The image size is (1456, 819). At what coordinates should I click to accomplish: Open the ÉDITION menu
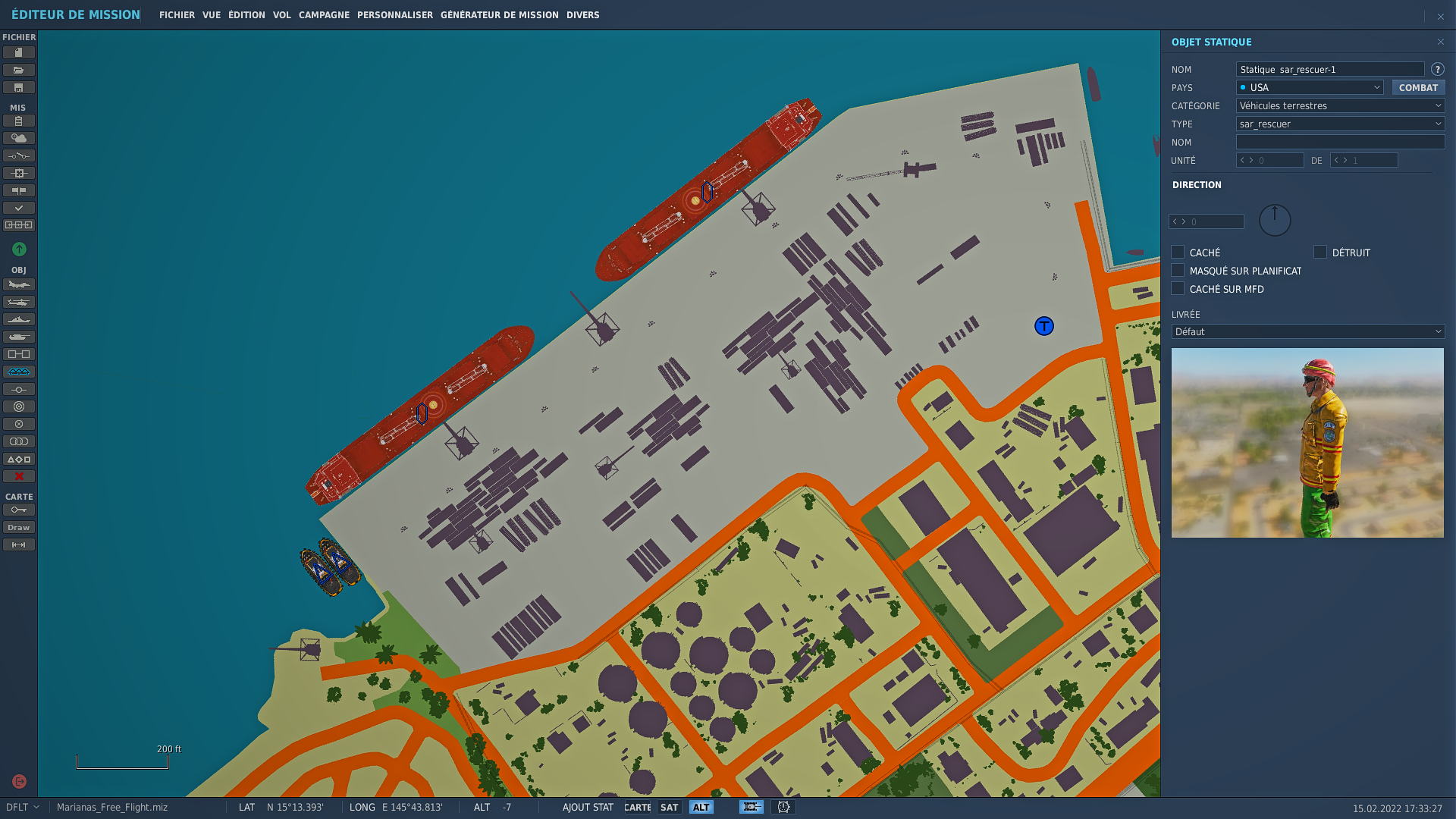click(x=246, y=14)
